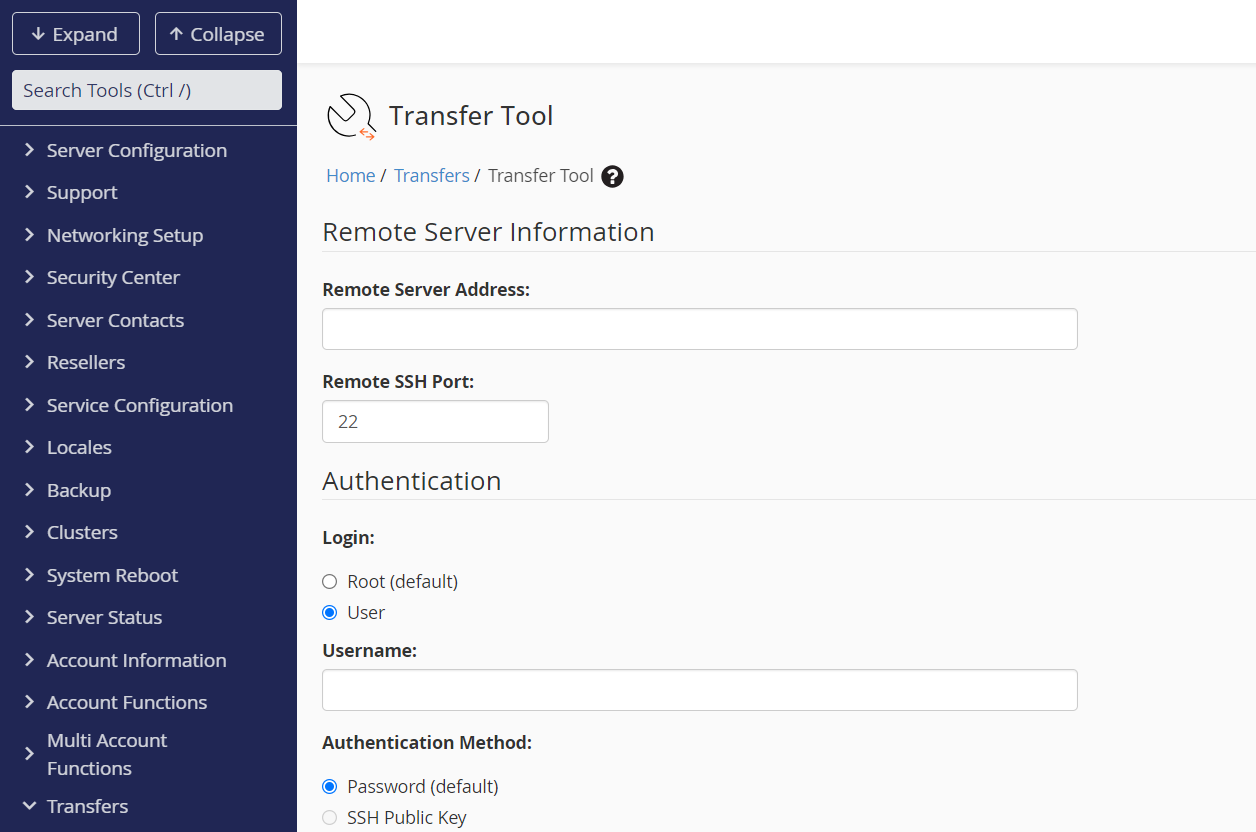
Task: Open the Server Status menu
Action: coord(103,617)
